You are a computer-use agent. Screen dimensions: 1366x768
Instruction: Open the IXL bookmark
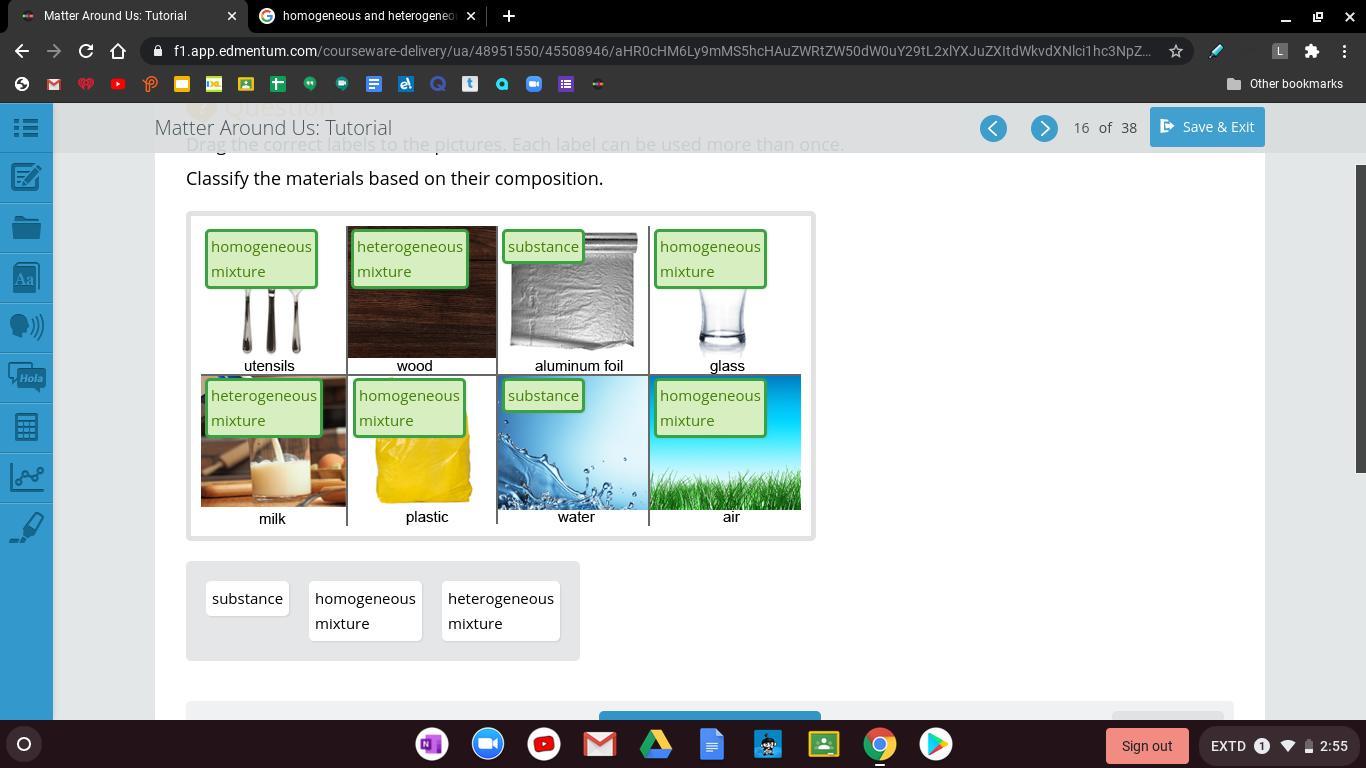point(214,84)
